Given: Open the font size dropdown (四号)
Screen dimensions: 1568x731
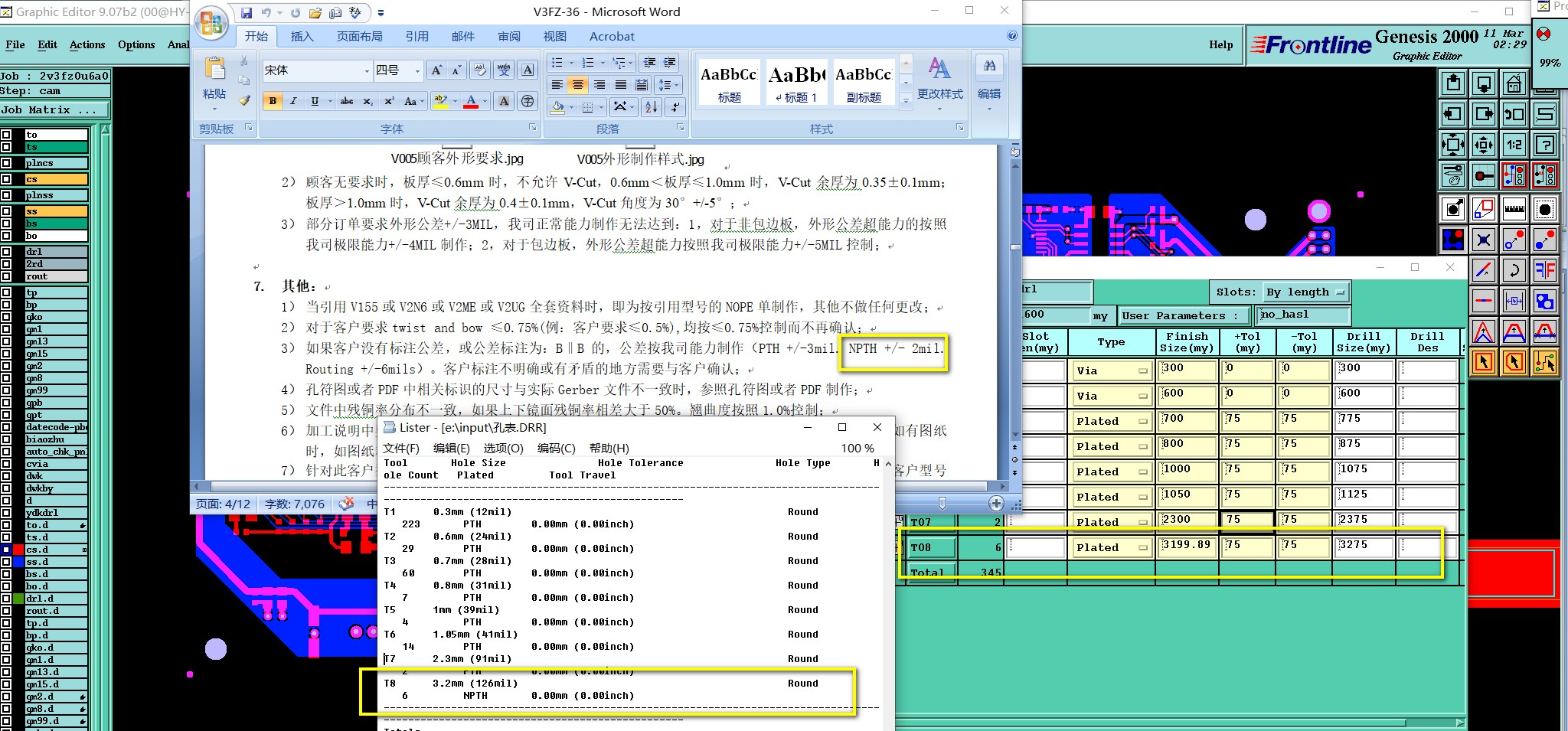Looking at the screenshot, I should [417, 70].
